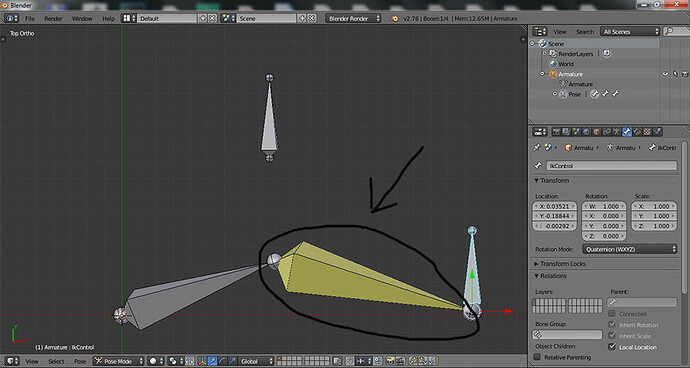Click the bone layers grid in Relations
This screenshot has height=368, width=690.
[x=567, y=305]
